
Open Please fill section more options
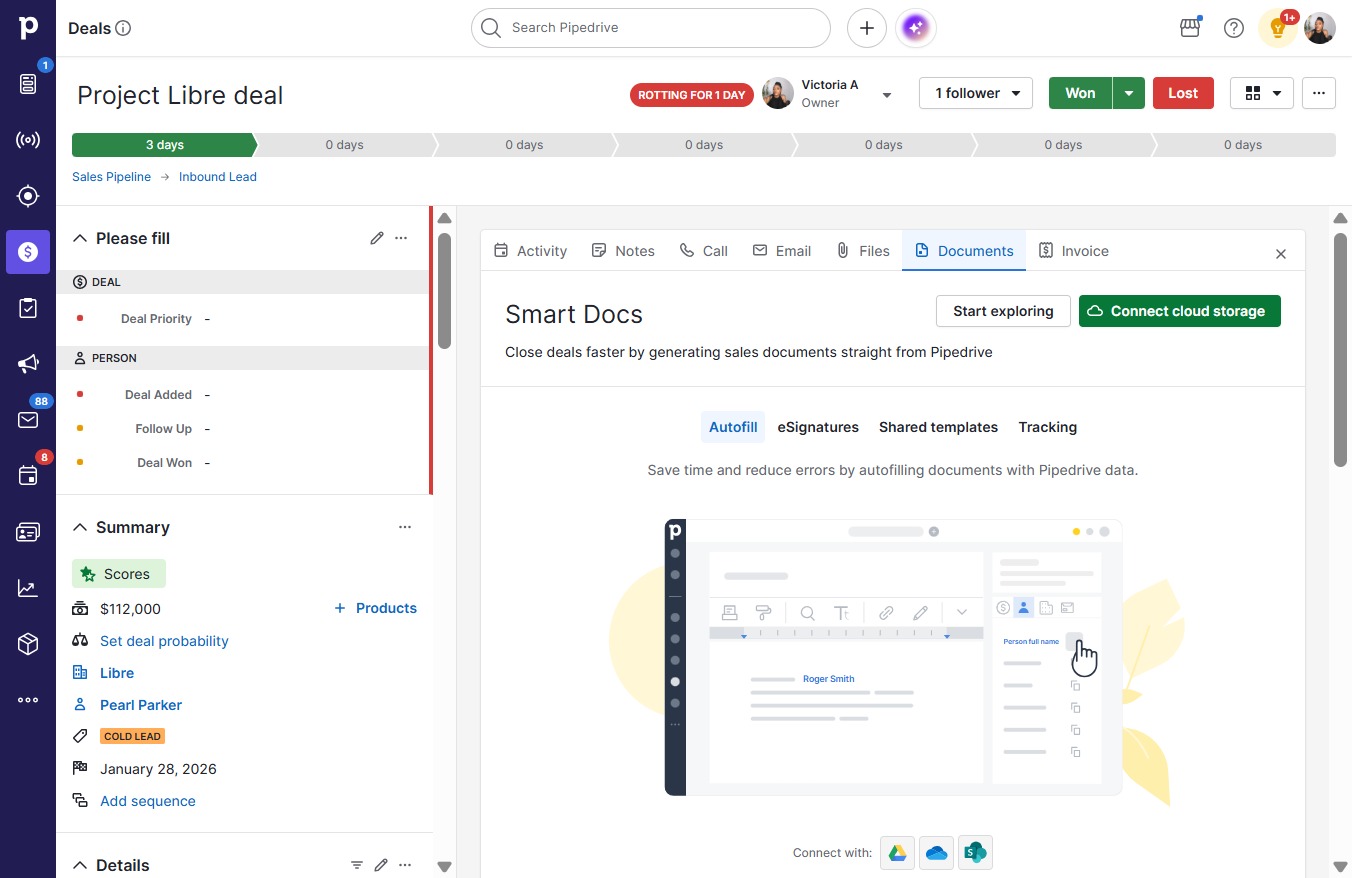401,238
